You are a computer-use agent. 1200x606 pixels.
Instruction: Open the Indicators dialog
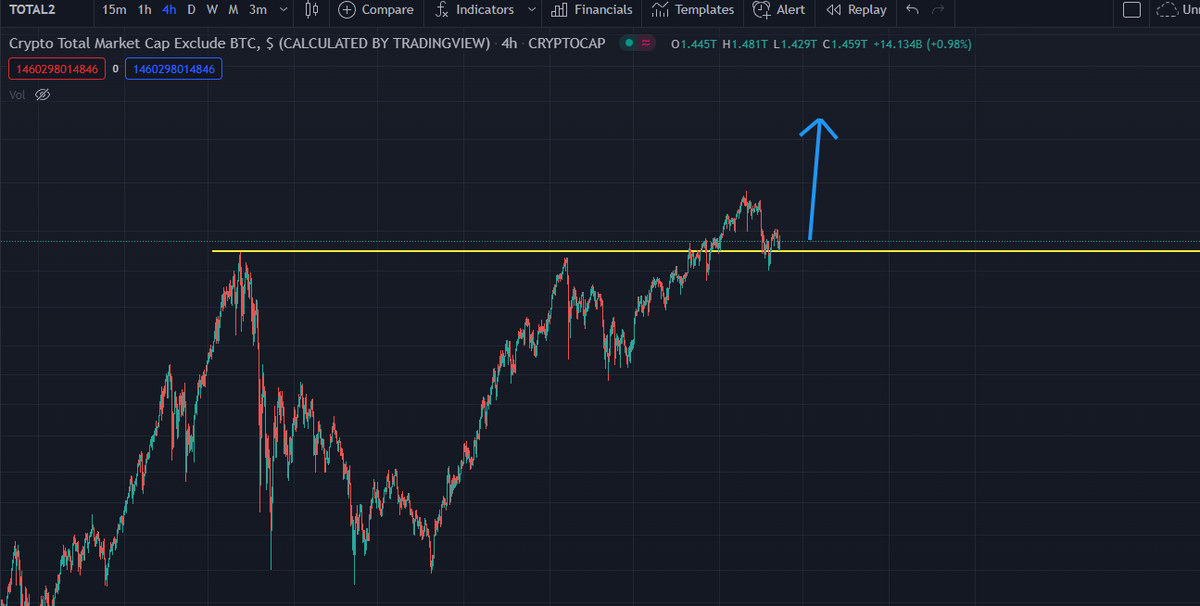click(x=475, y=10)
